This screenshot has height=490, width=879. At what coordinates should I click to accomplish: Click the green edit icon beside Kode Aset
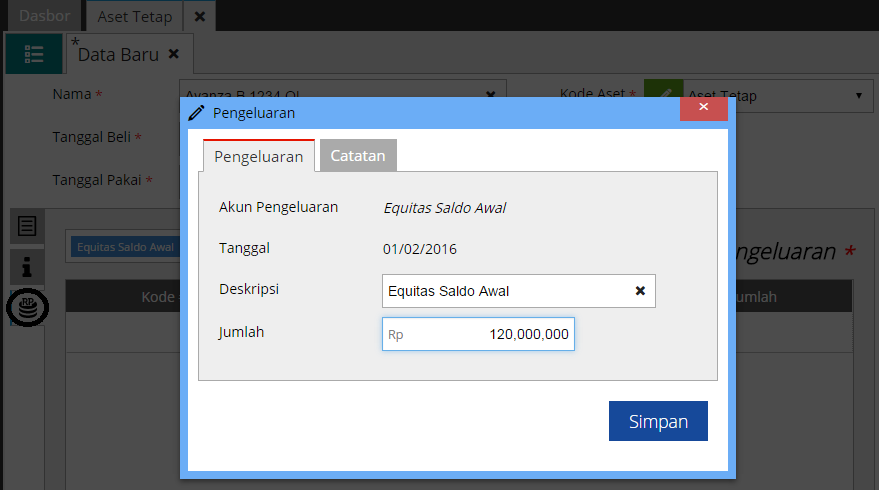click(x=661, y=95)
